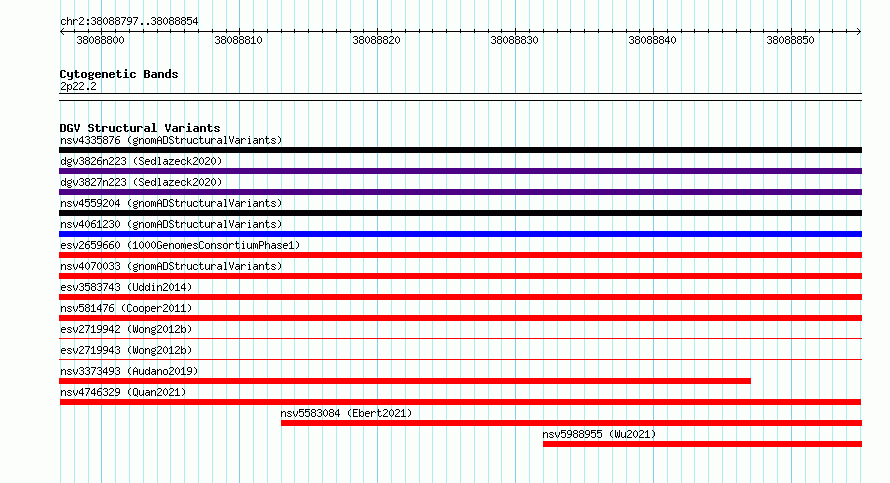The width and height of the screenshot is (890, 483).
Task: Select the 2p22.2 cytogenetic band label
Action: (78, 86)
